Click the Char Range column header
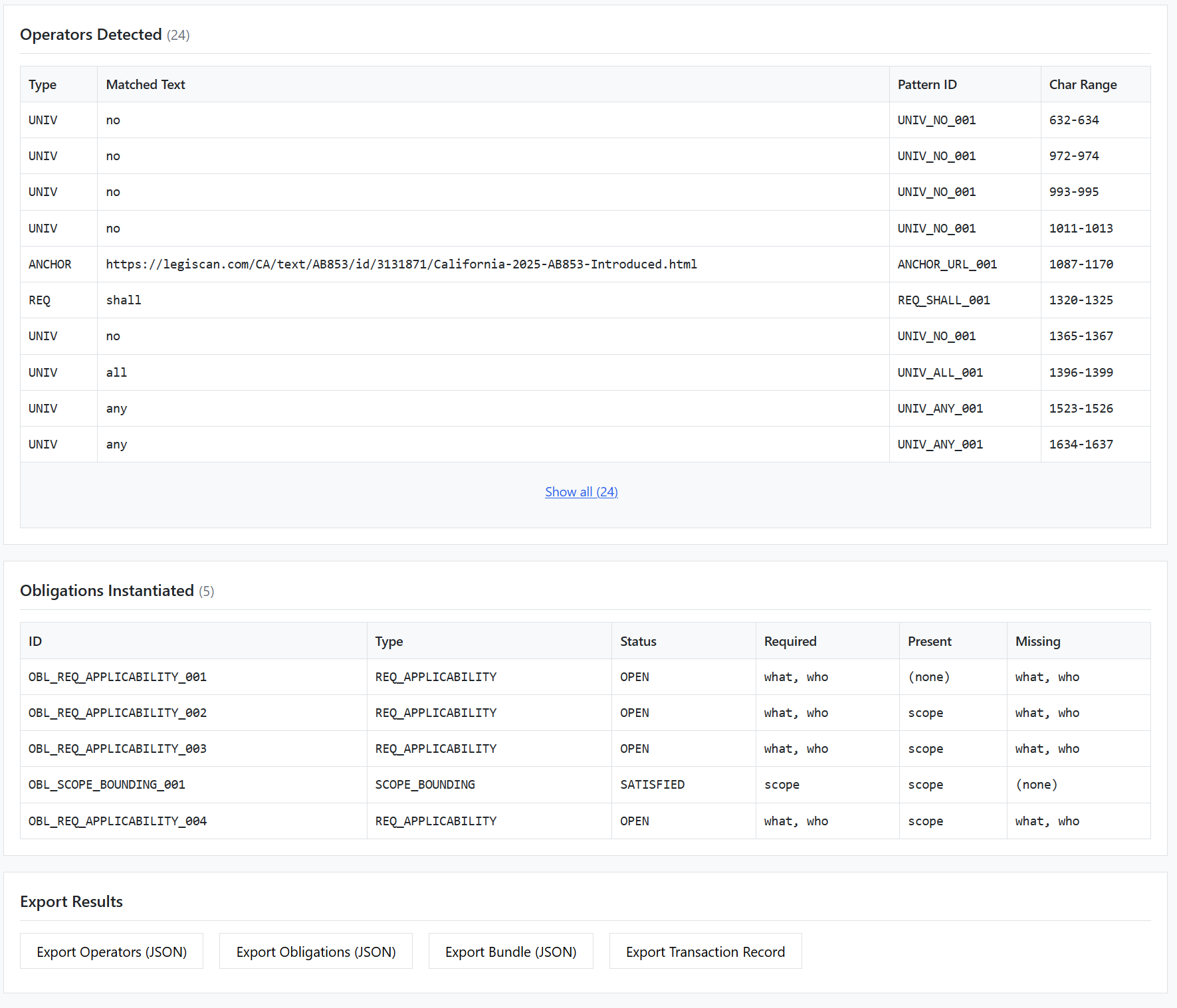Screen dimensions: 1177x1008 [x=1083, y=84]
